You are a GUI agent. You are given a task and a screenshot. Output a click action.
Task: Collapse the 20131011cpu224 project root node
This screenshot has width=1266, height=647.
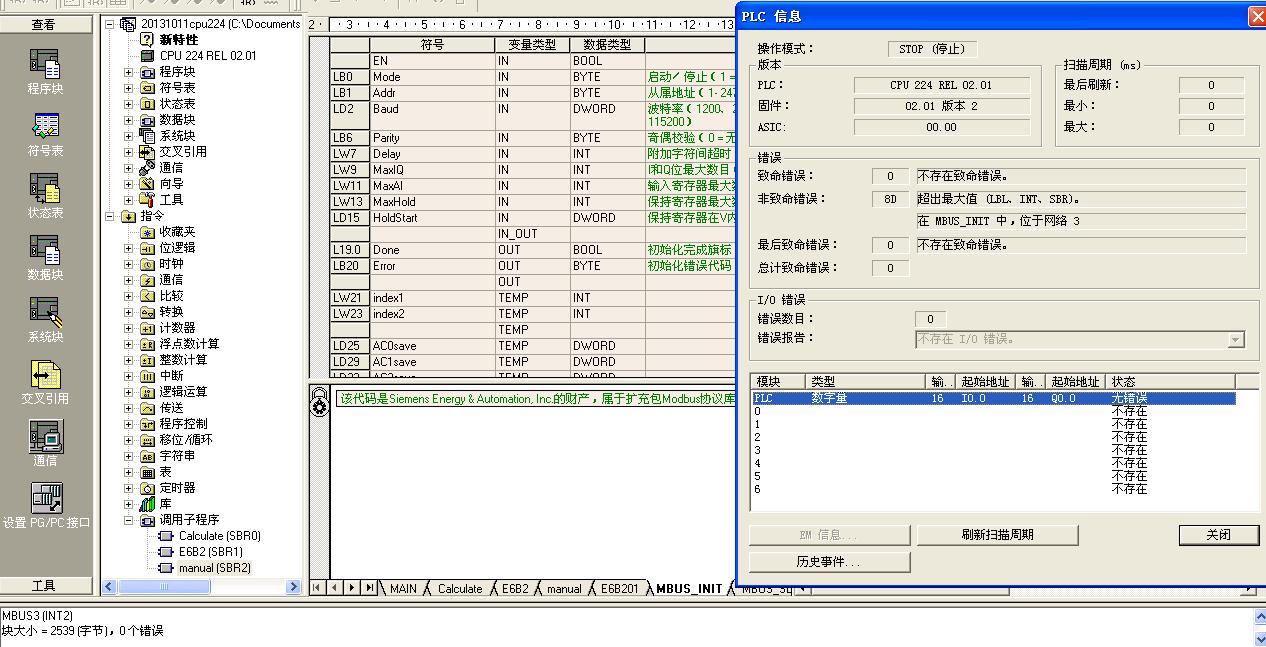tap(110, 24)
